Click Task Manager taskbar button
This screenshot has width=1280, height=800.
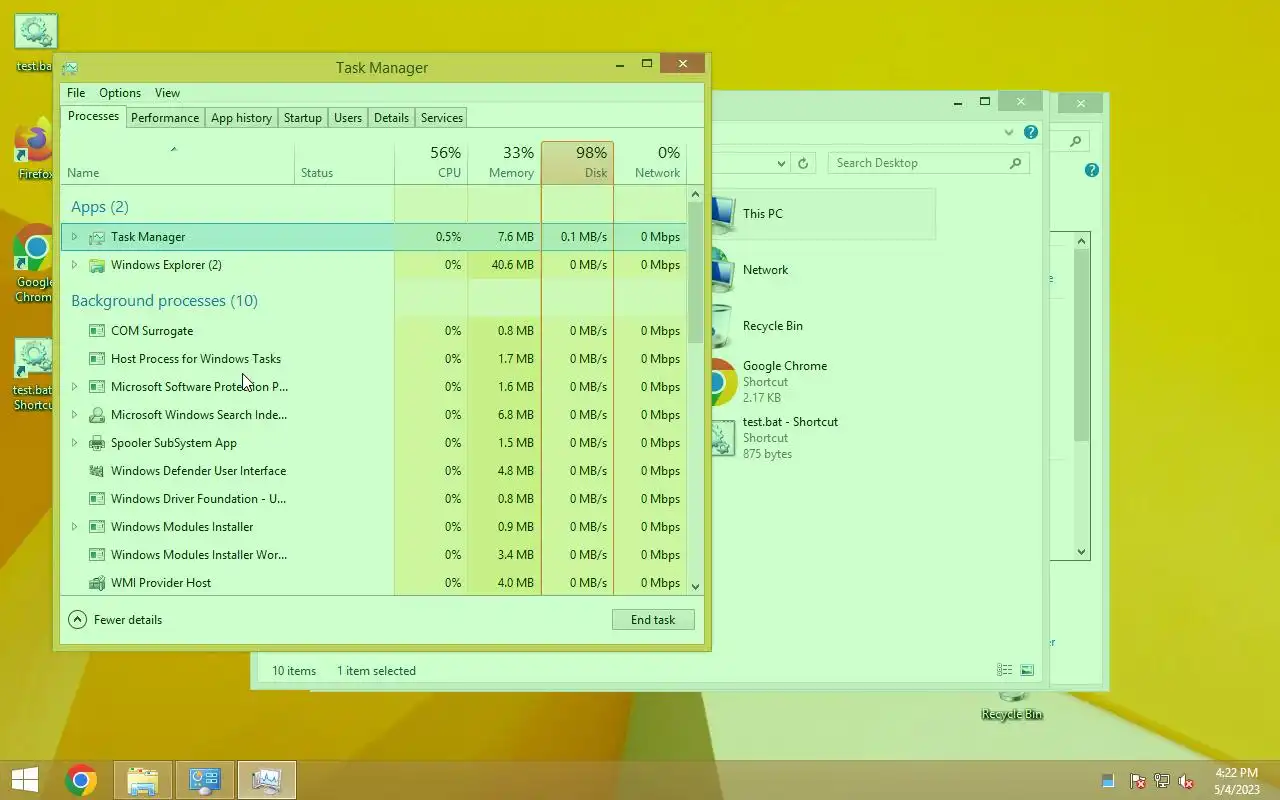(267, 780)
